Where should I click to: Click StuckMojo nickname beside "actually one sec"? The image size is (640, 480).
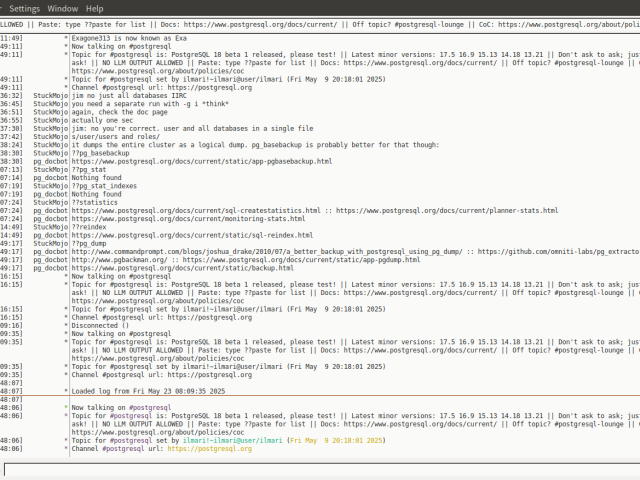[x=51, y=120]
